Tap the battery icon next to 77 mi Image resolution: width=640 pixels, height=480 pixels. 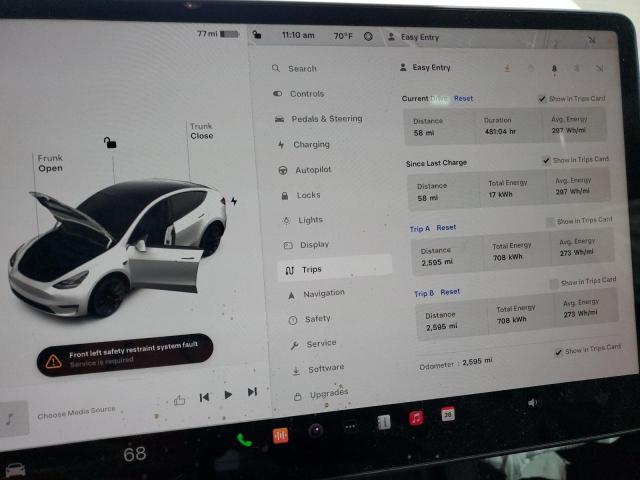(229, 34)
